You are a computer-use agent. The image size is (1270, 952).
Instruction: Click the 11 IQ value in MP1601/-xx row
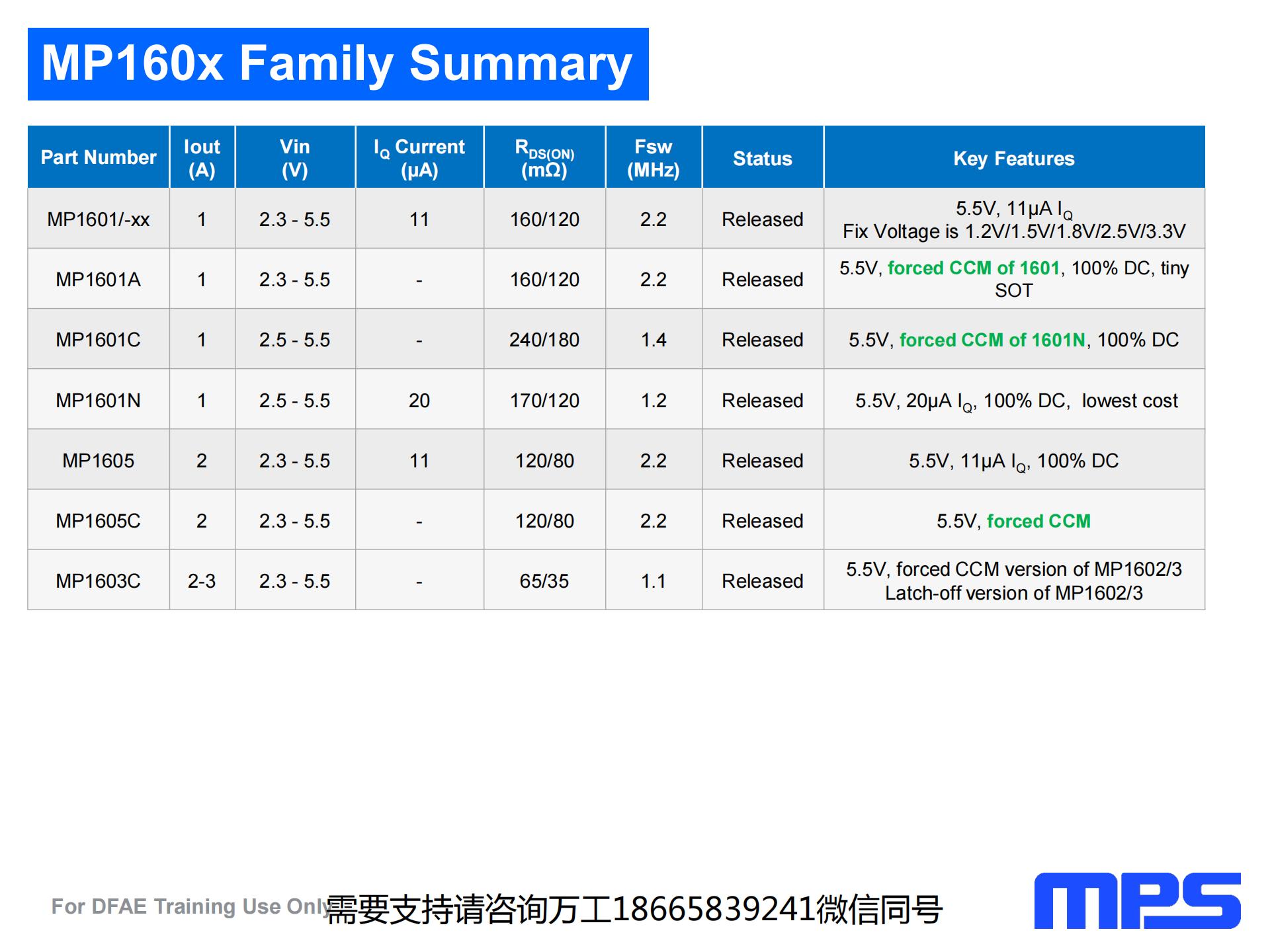[419, 219]
